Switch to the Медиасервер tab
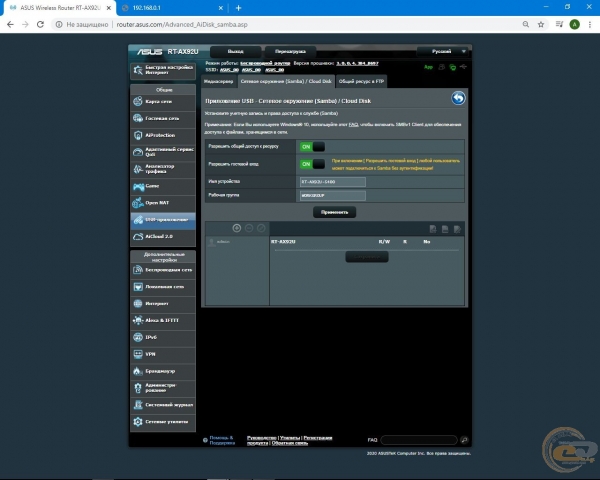Screen dimensions: 600x480 point(218,82)
